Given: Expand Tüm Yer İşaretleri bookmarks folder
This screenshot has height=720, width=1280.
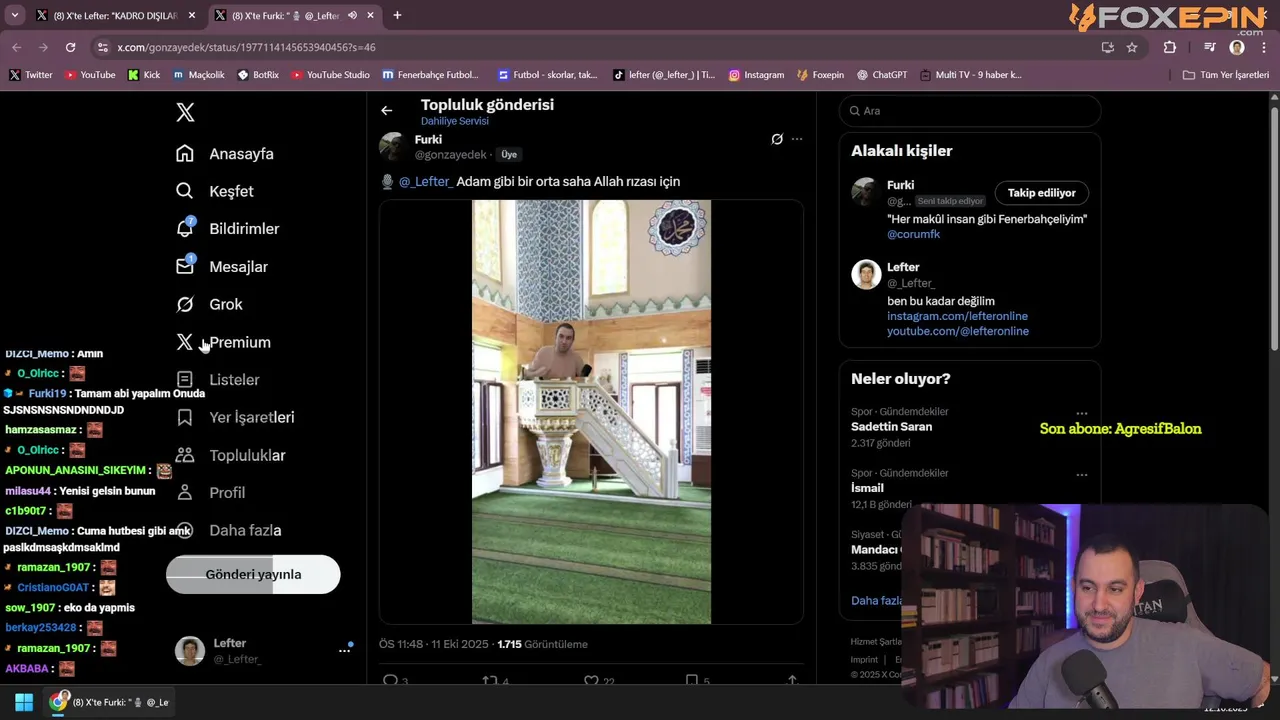Looking at the screenshot, I should click(1225, 75).
